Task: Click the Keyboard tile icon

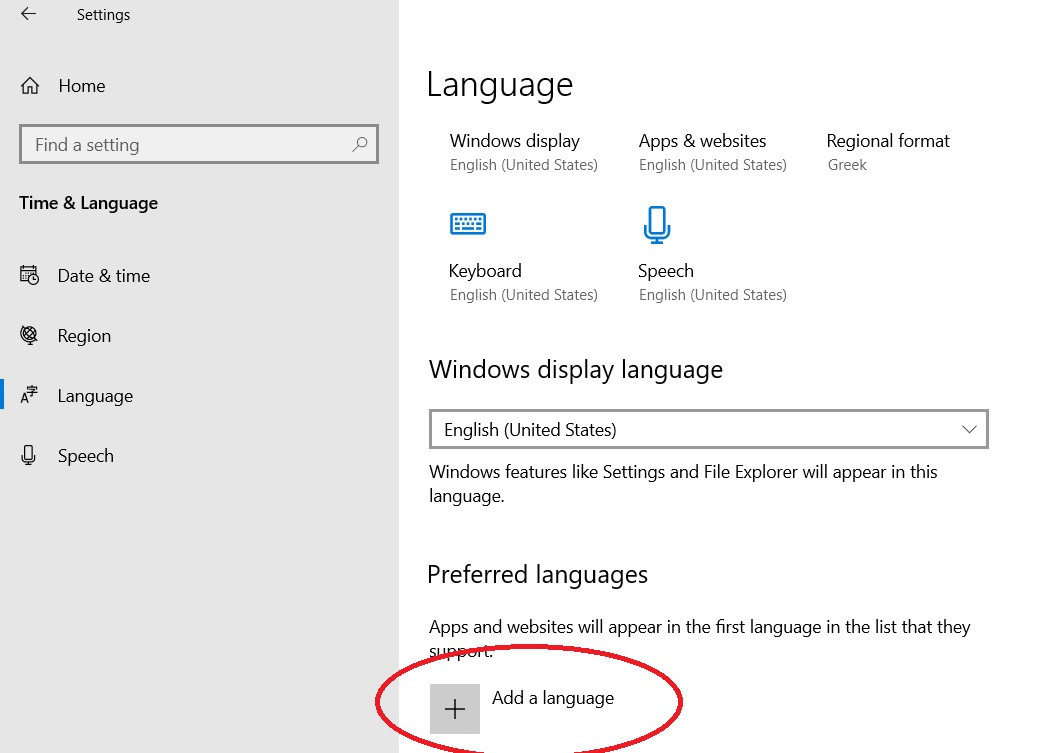Action: pyautogui.click(x=468, y=224)
